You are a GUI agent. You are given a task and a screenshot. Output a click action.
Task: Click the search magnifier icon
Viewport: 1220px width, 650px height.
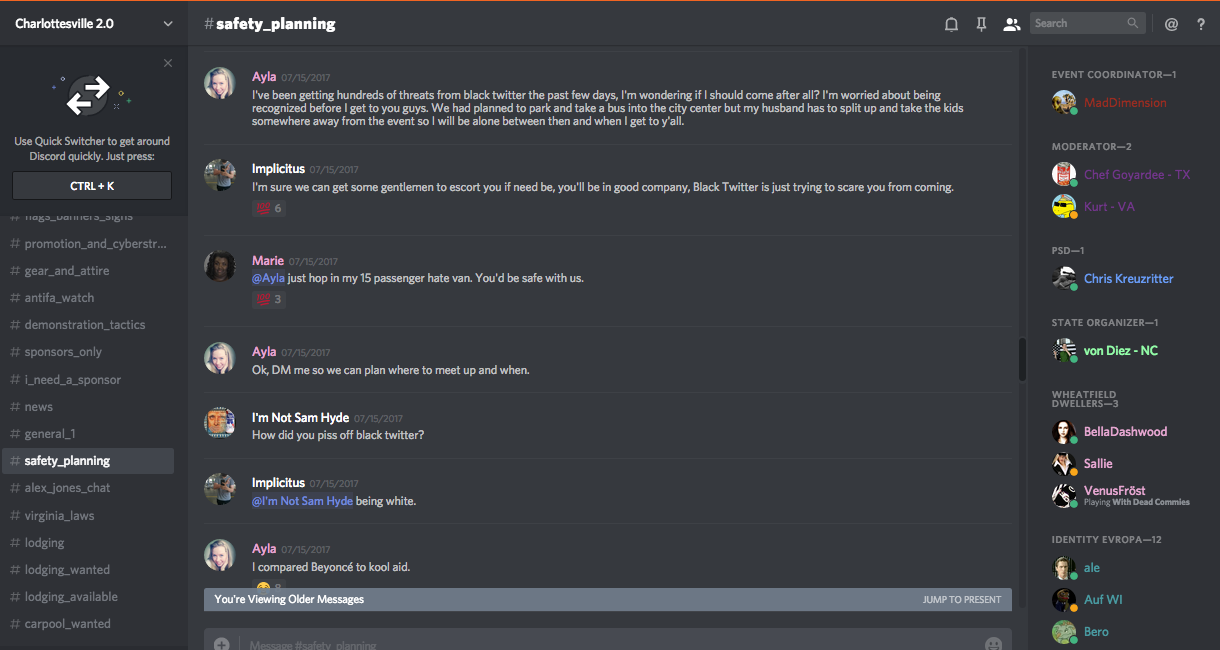pos(1133,23)
